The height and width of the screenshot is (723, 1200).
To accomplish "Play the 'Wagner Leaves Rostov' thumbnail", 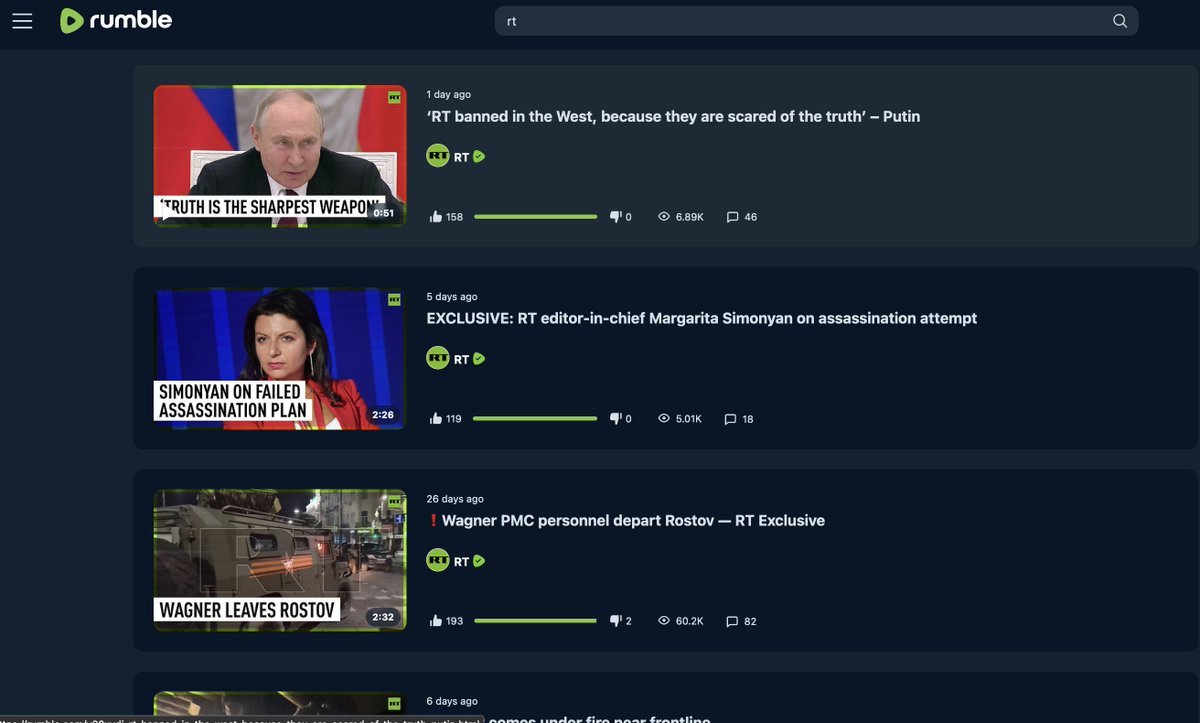I will tap(280, 560).
